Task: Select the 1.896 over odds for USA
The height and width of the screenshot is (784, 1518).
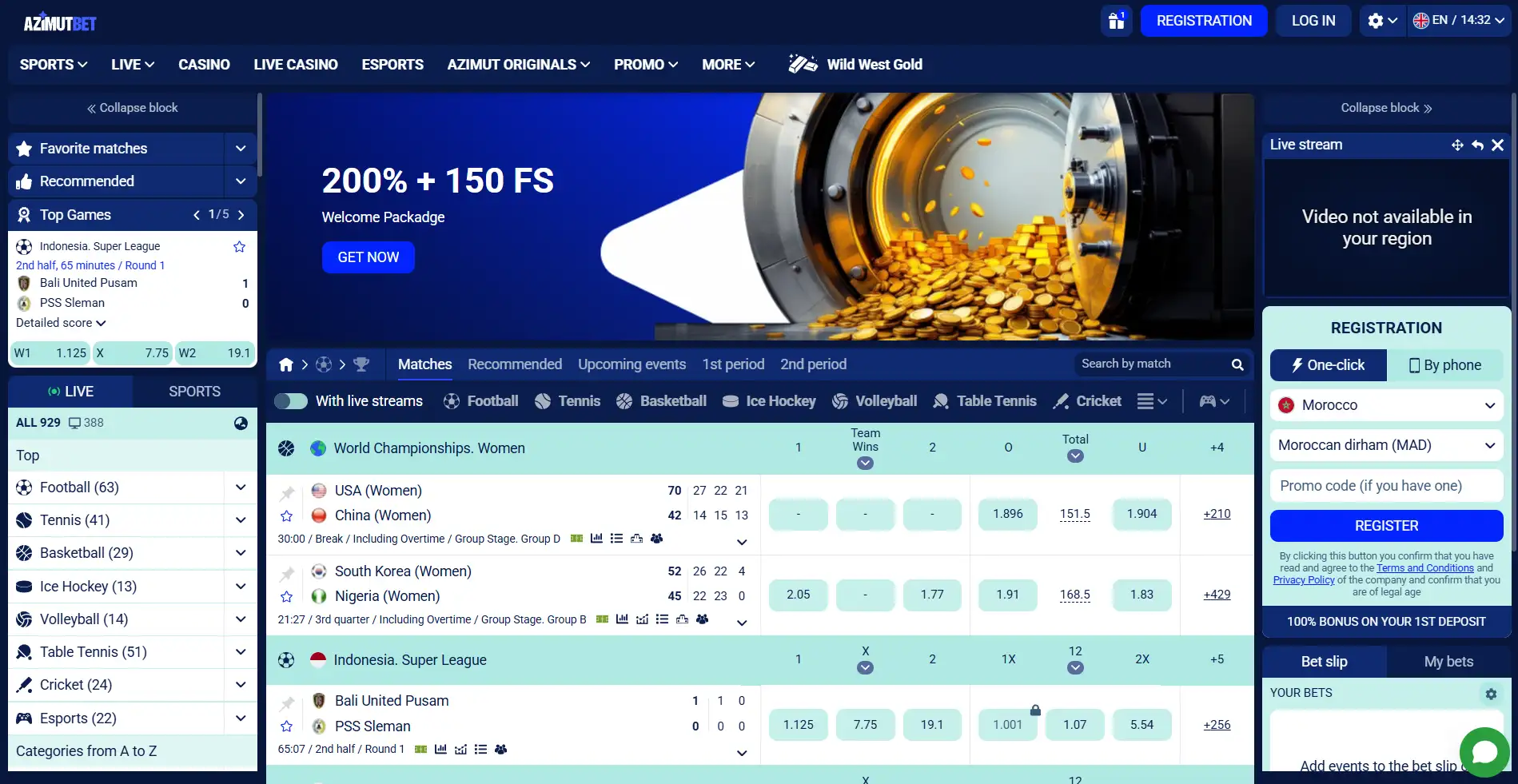Action: click(x=1008, y=514)
